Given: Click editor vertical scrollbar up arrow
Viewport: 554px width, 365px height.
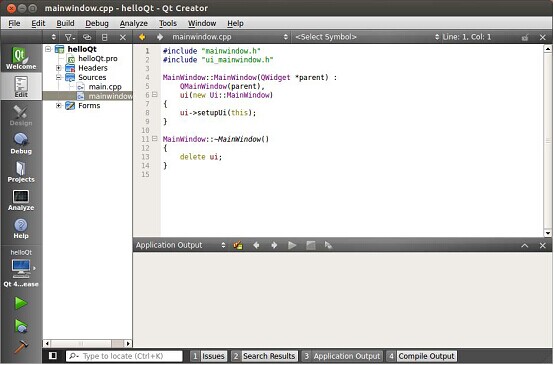Looking at the screenshot, I should click(x=548, y=49).
